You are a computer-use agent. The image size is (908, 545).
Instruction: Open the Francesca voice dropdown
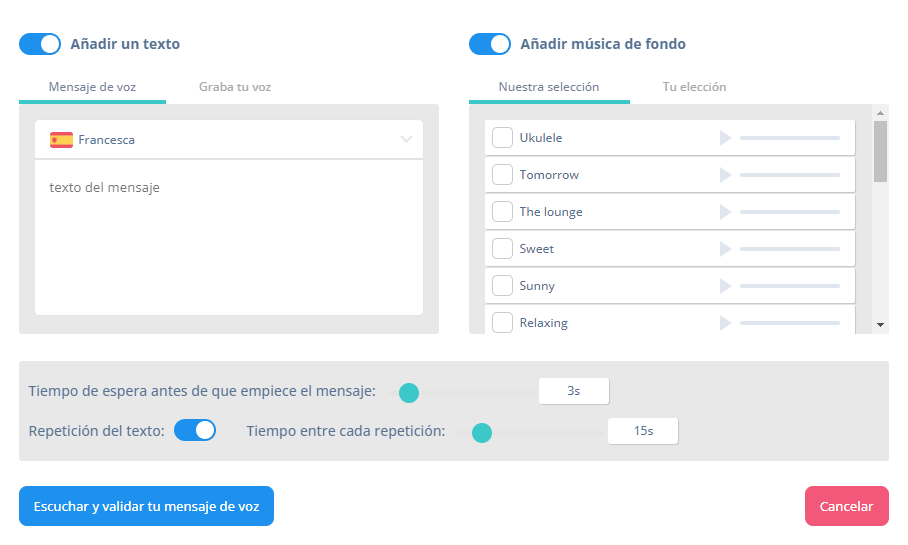[229, 140]
